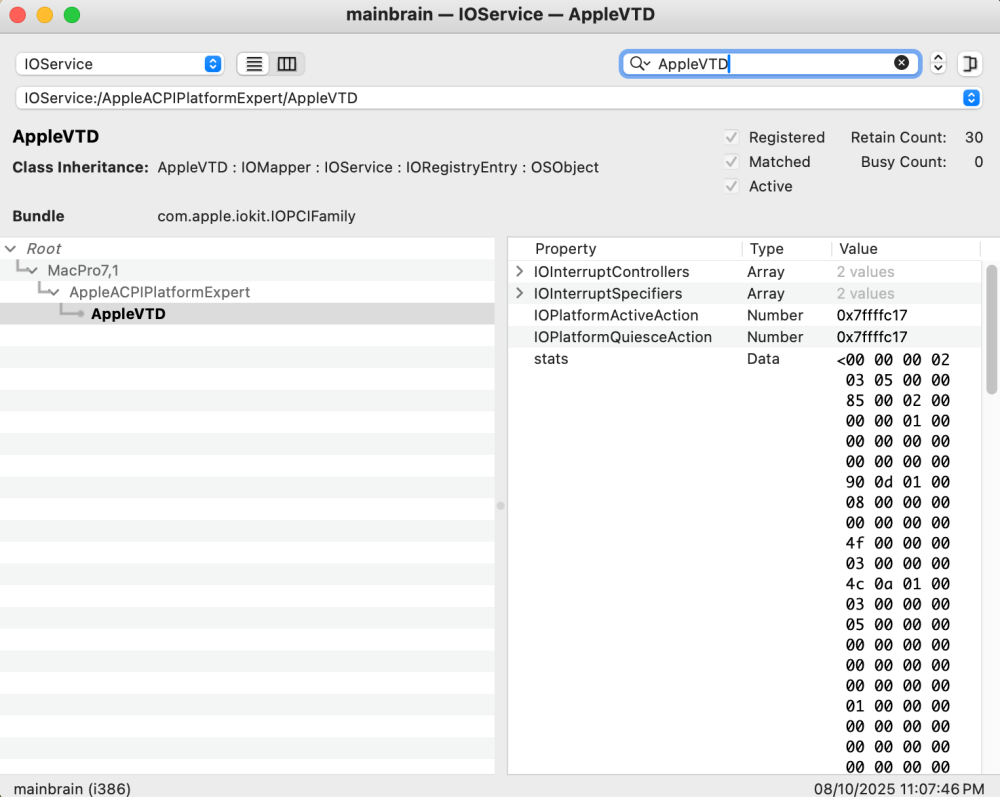Toggle the inspector sidebar panel
The height and width of the screenshot is (797, 1000).
tap(969, 64)
